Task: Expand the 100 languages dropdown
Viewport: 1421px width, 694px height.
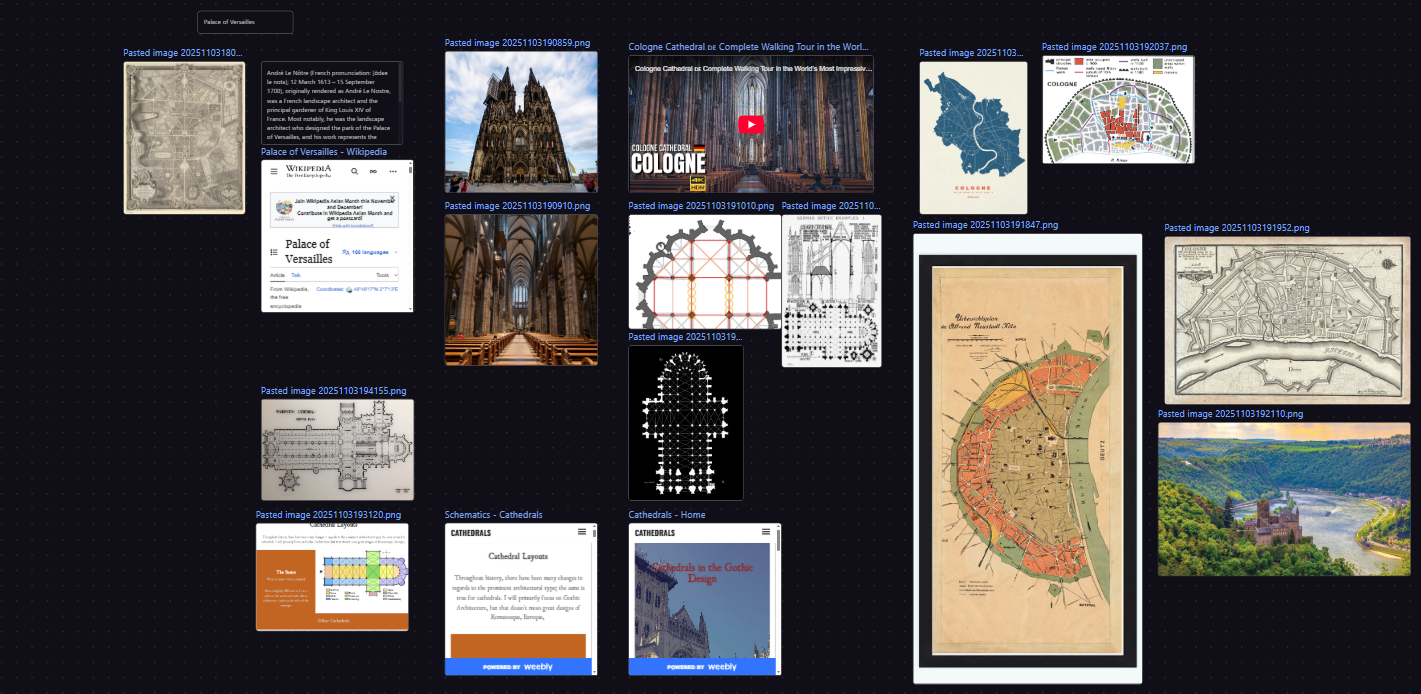Action: 369,252
